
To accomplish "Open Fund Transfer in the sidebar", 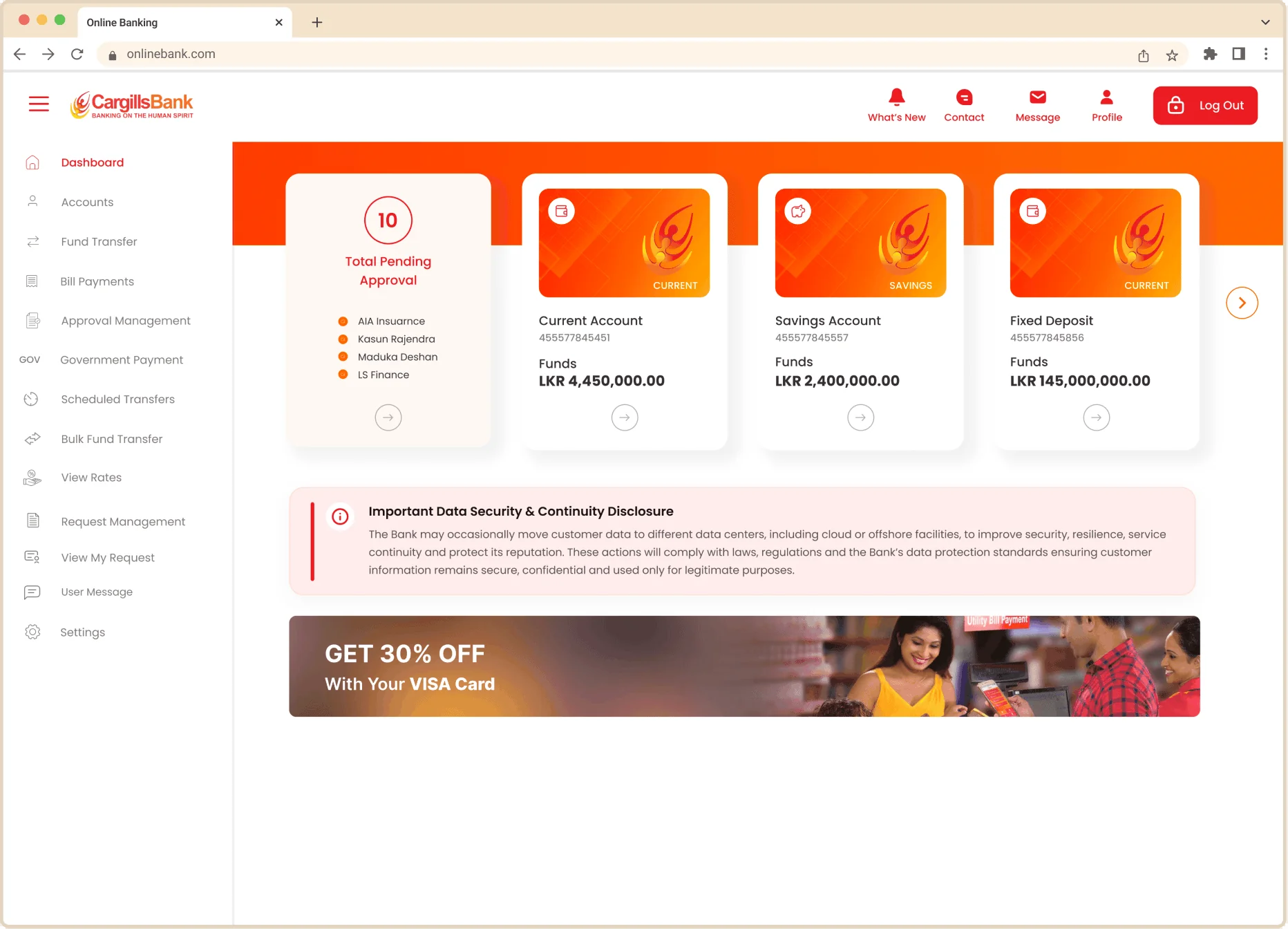I will (x=99, y=241).
